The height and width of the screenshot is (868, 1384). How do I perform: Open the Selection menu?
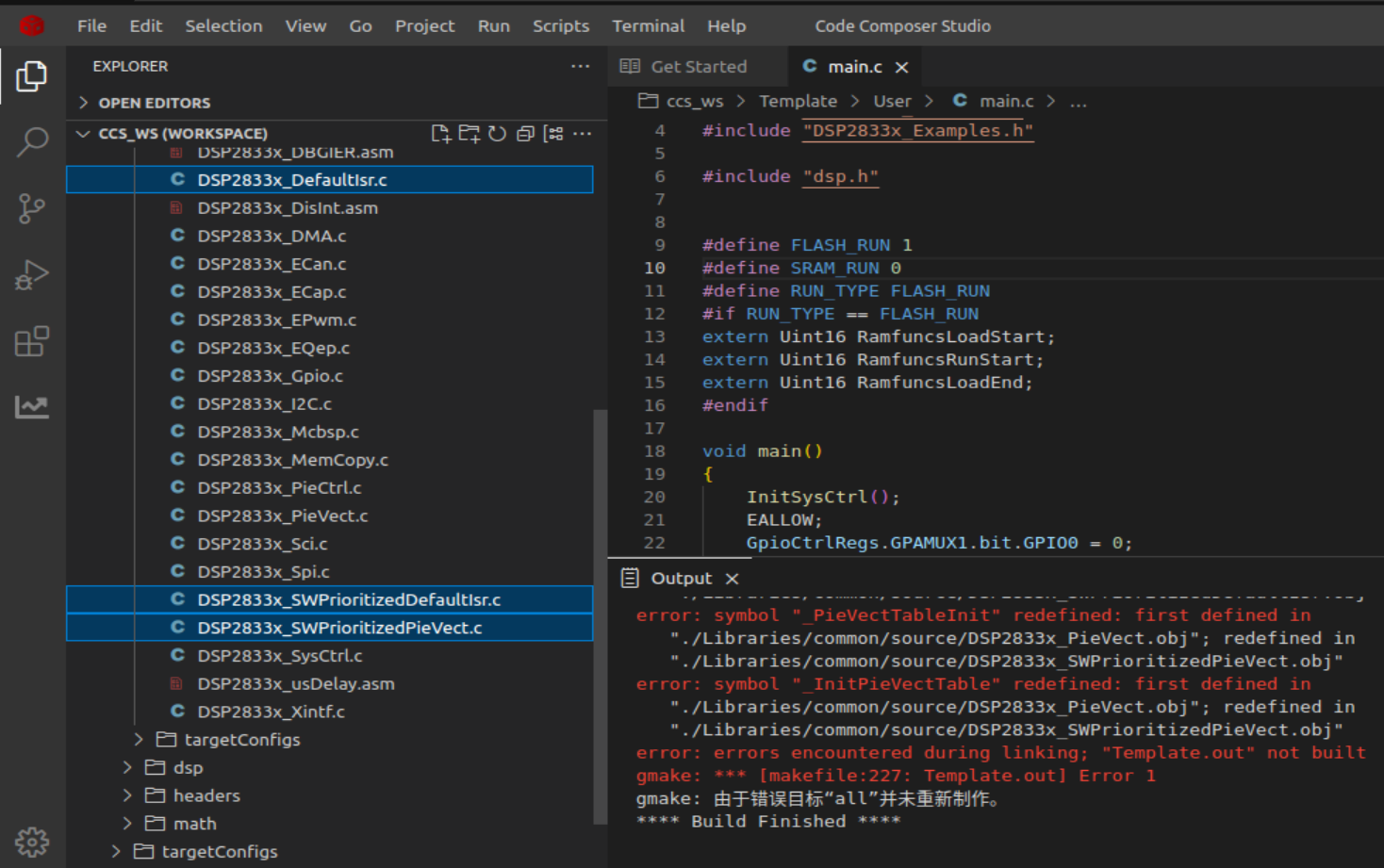coord(223,26)
